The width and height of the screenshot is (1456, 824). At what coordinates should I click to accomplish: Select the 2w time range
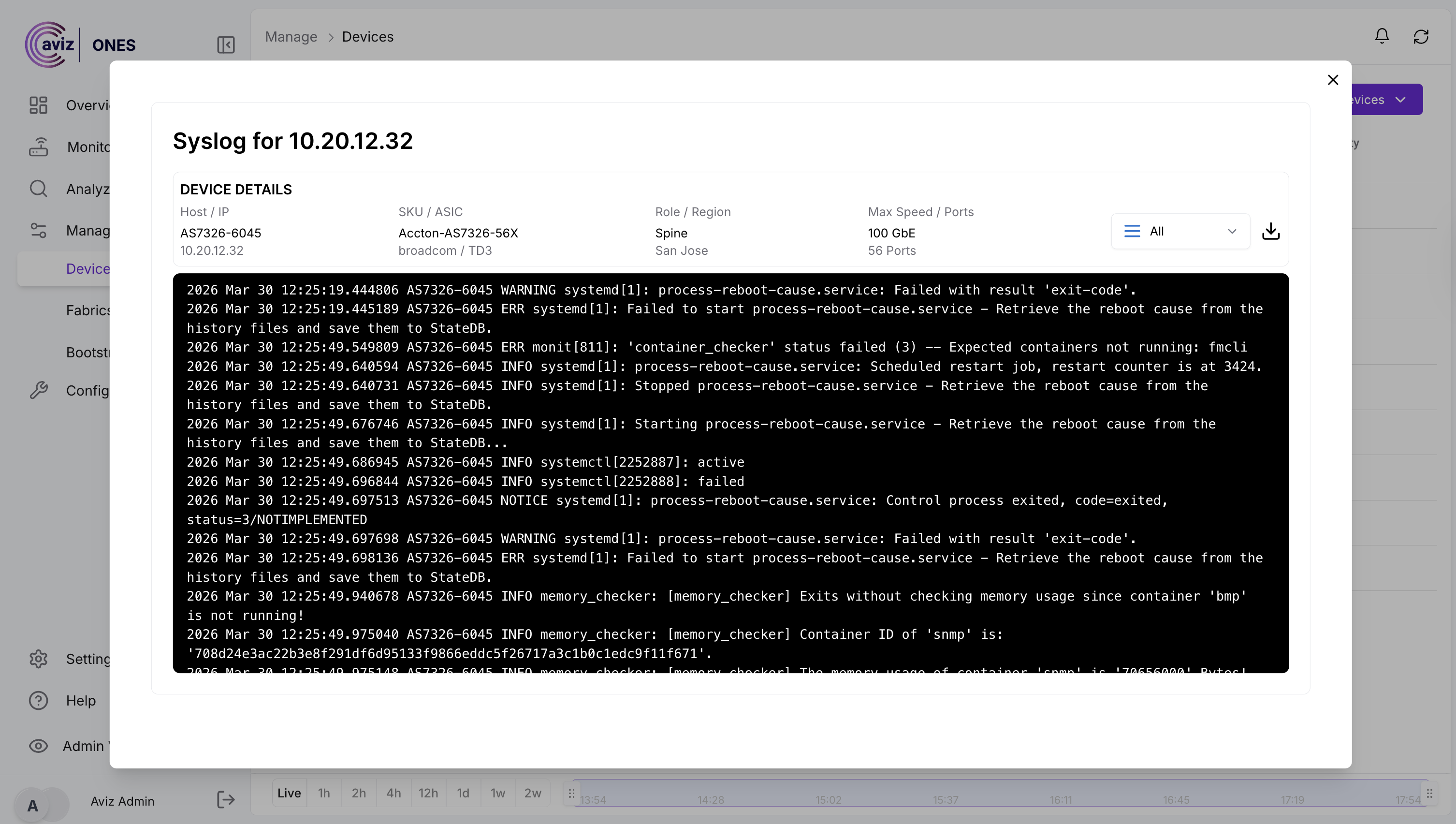(532, 793)
